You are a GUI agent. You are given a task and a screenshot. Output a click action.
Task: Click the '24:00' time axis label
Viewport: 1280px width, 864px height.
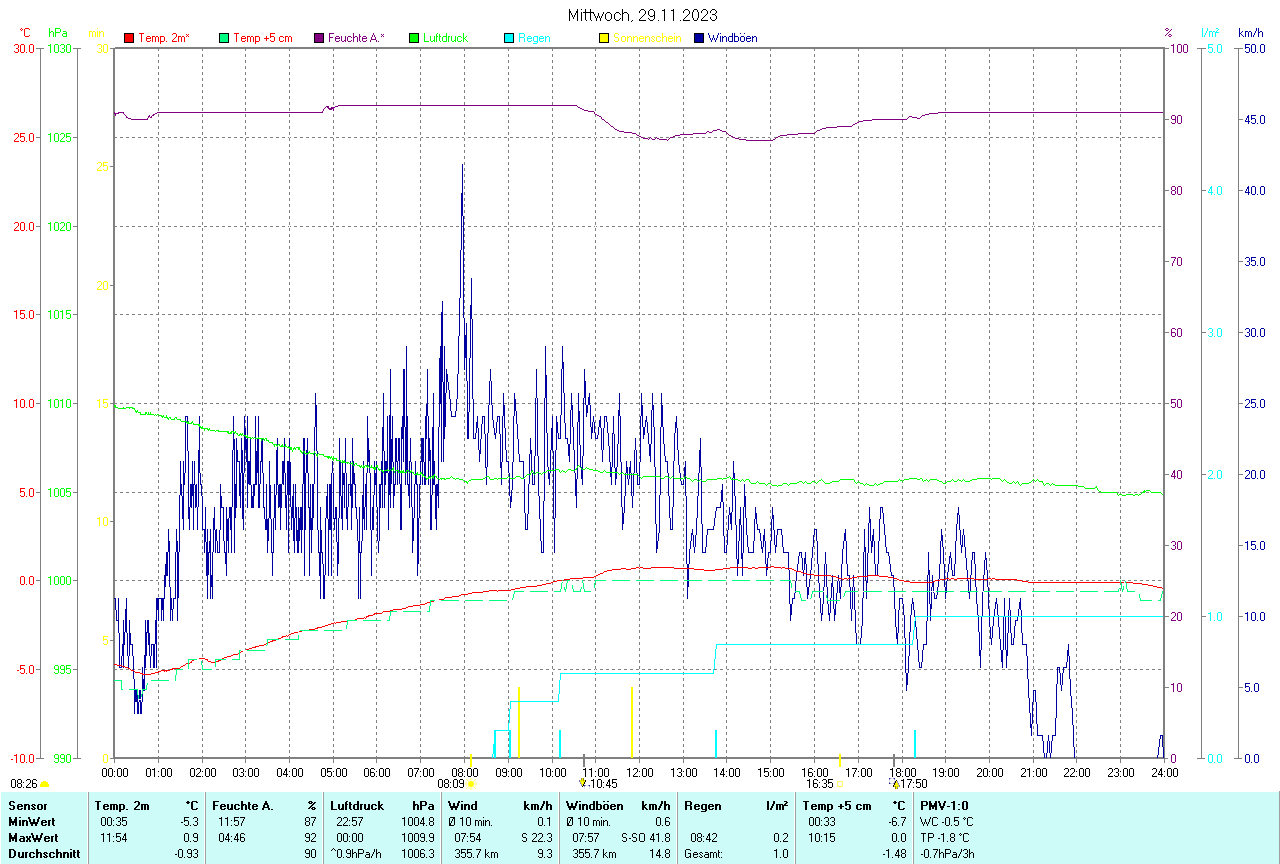(x=1164, y=773)
